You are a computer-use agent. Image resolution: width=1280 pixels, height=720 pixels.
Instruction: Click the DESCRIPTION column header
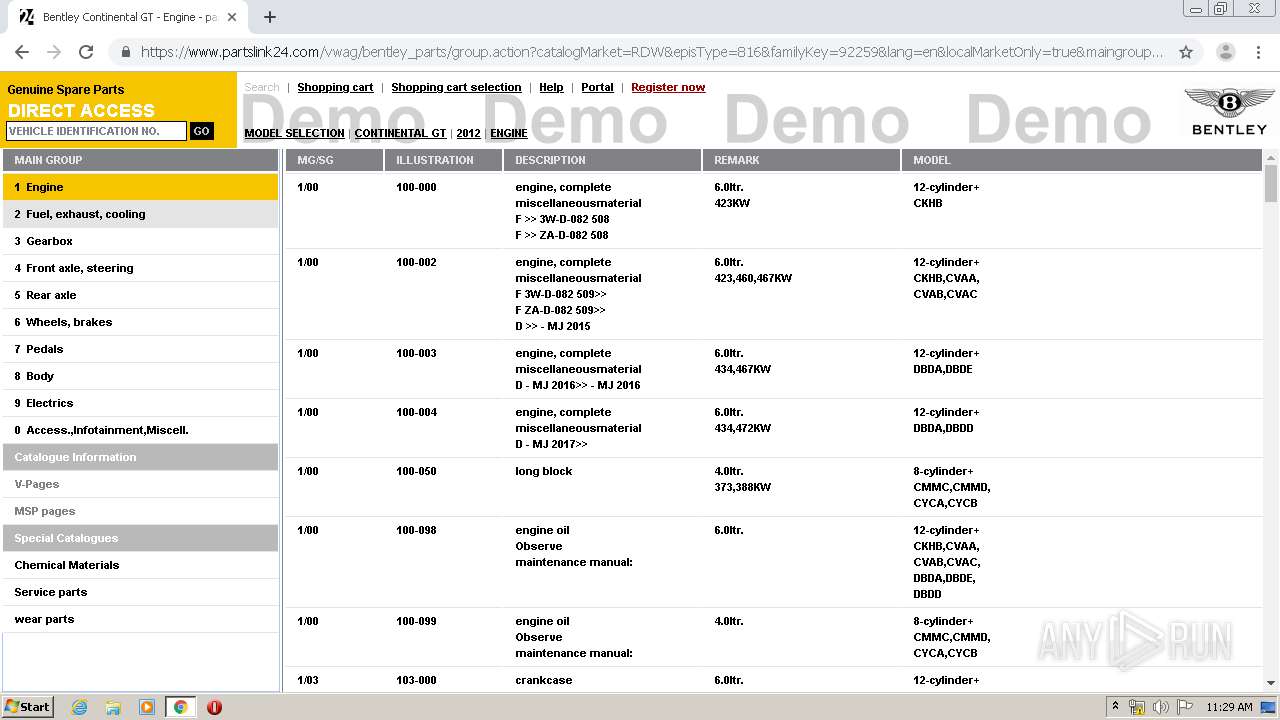coord(602,160)
